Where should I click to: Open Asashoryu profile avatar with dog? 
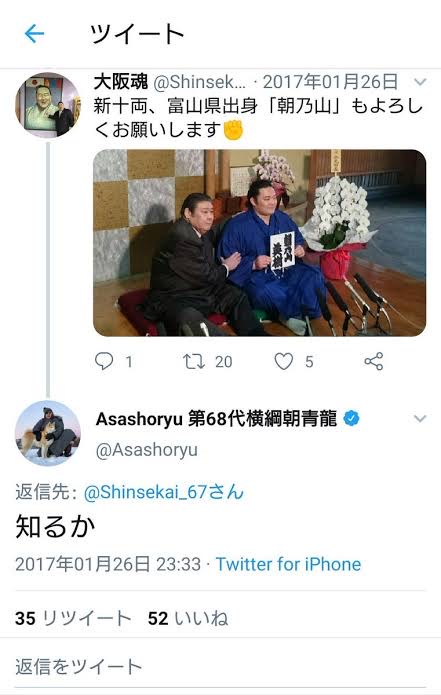48,433
